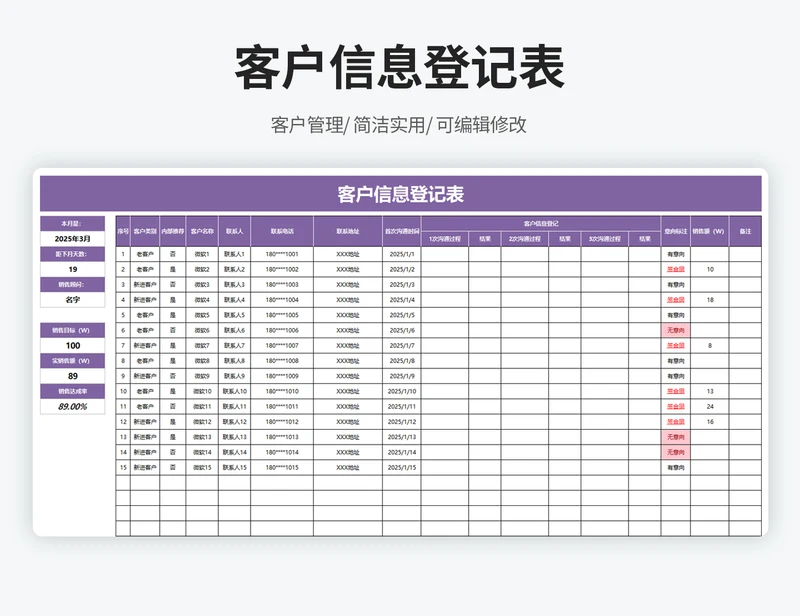The image size is (800, 616).
Task: Click the 销售达成率 percentage 89.00%
Action: (74, 406)
